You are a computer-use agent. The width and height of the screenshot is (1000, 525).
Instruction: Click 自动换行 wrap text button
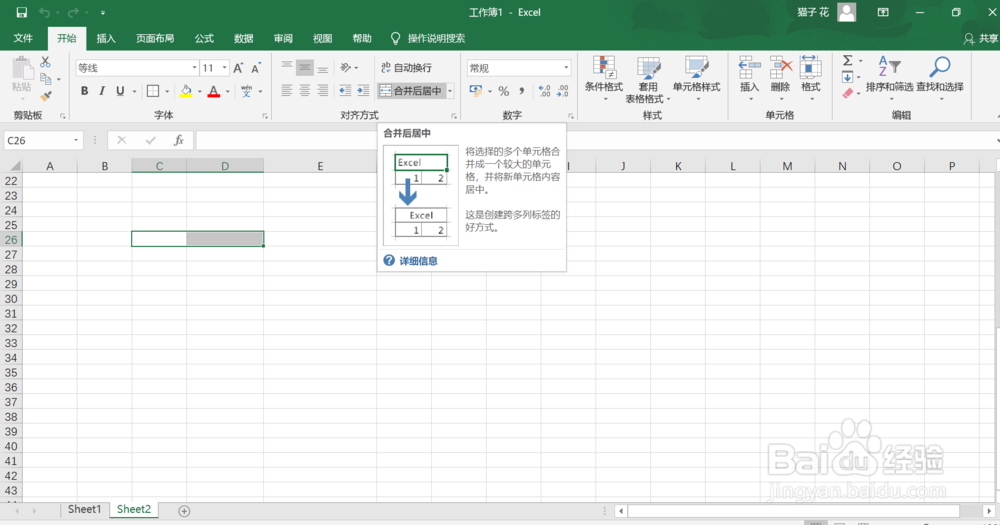407,68
